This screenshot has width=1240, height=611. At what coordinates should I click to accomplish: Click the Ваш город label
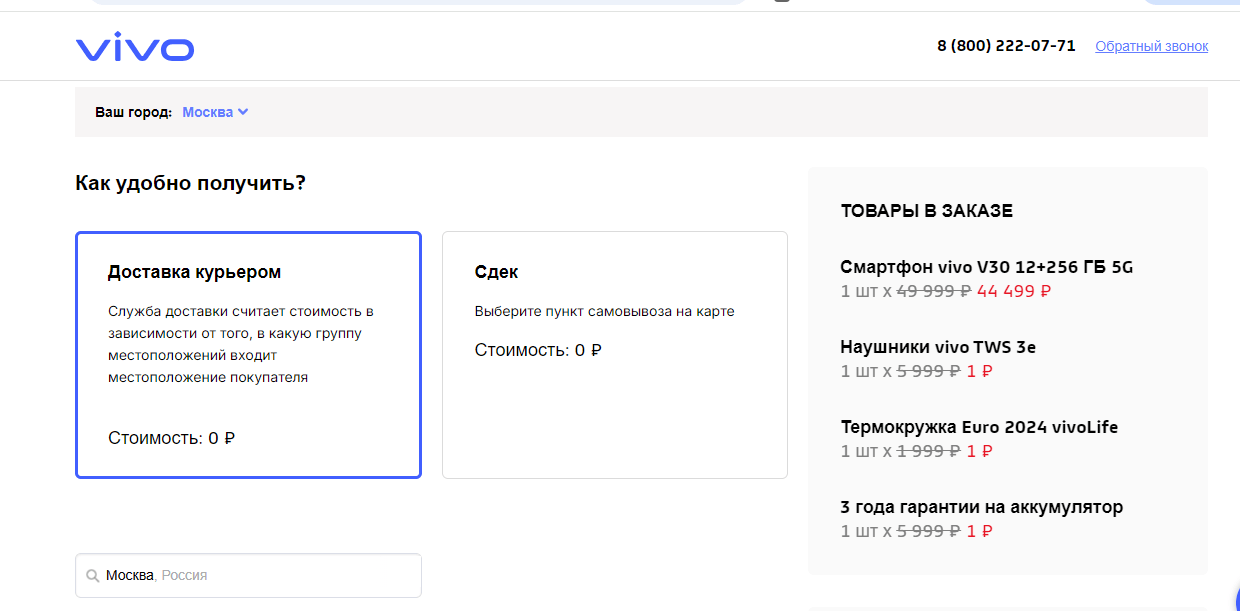coord(133,112)
